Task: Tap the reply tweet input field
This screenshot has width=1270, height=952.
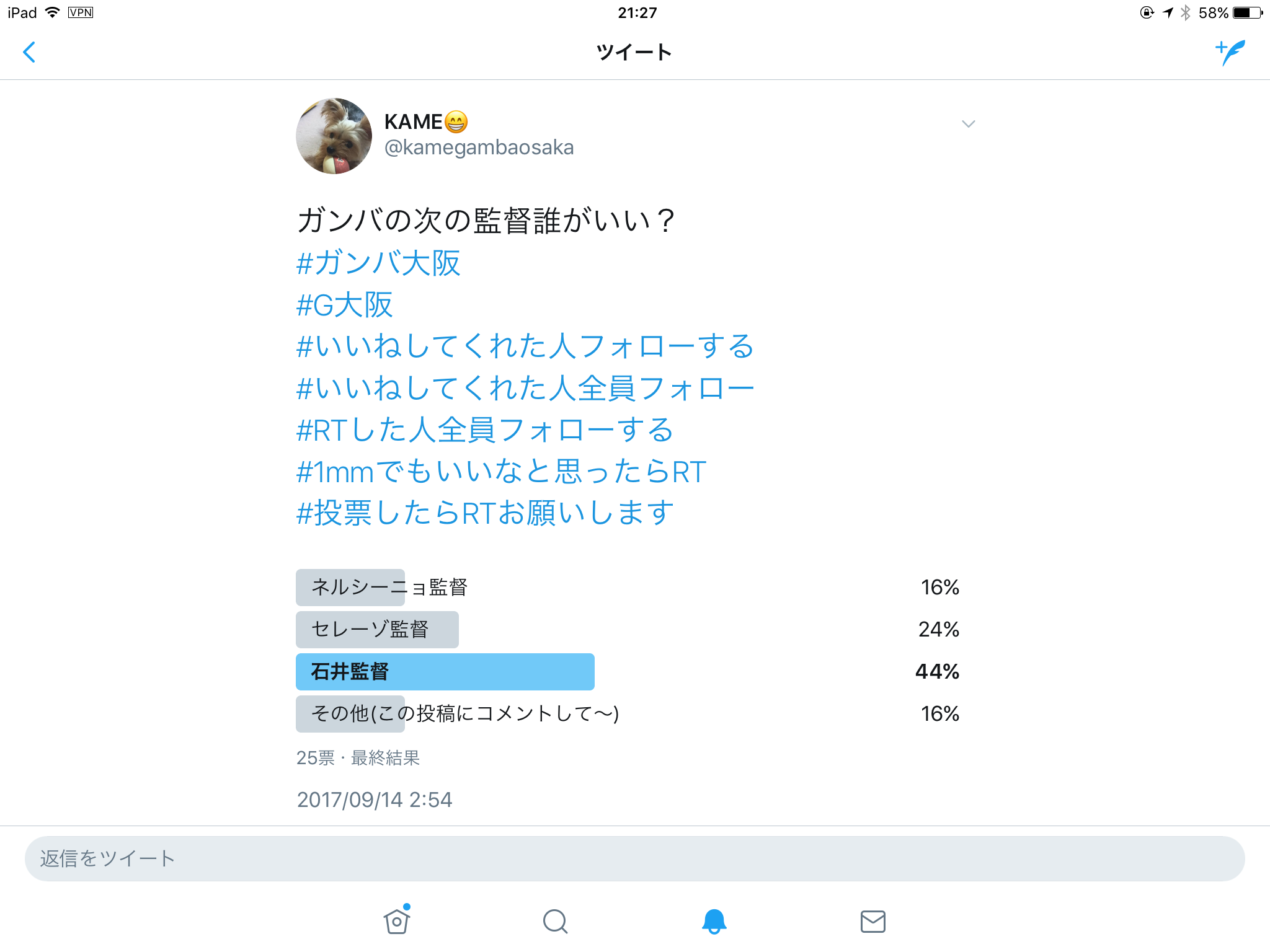Action: coord(634,858)
